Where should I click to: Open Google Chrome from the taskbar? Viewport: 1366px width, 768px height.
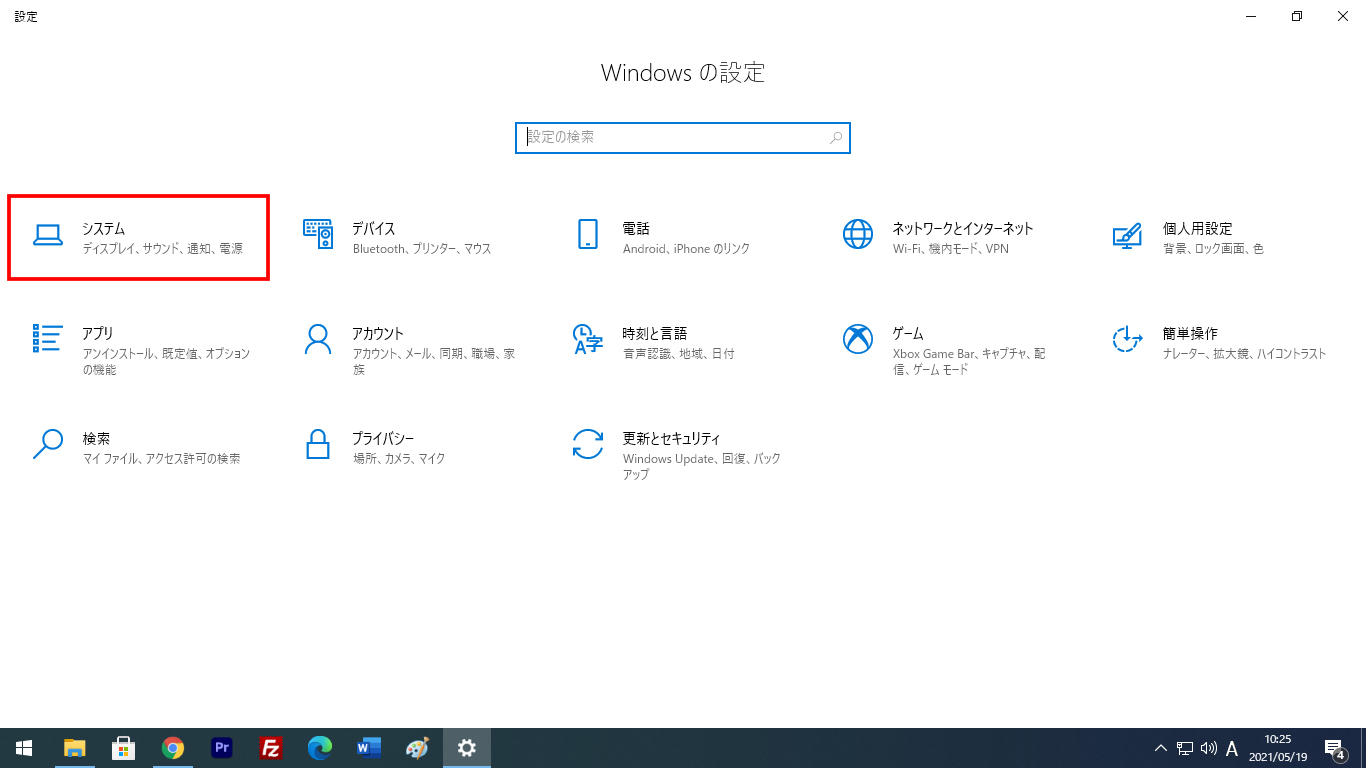tap(172, 748)
